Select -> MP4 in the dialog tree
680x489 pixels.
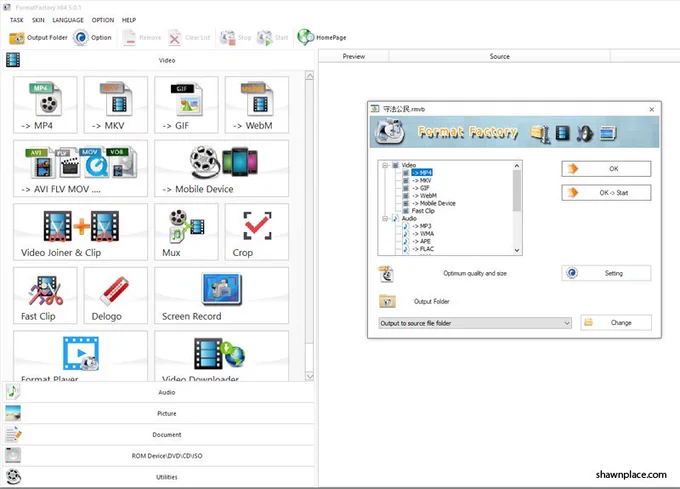422,173
